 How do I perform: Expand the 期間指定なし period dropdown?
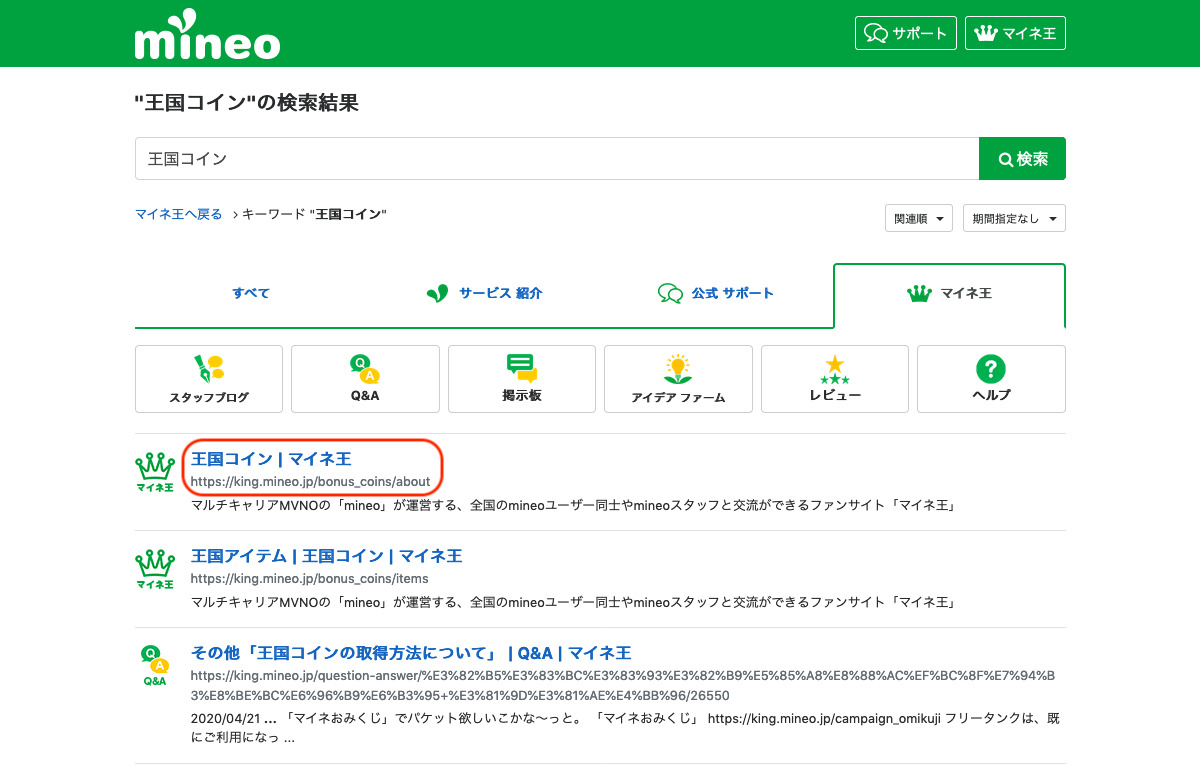pos(1013,218)
